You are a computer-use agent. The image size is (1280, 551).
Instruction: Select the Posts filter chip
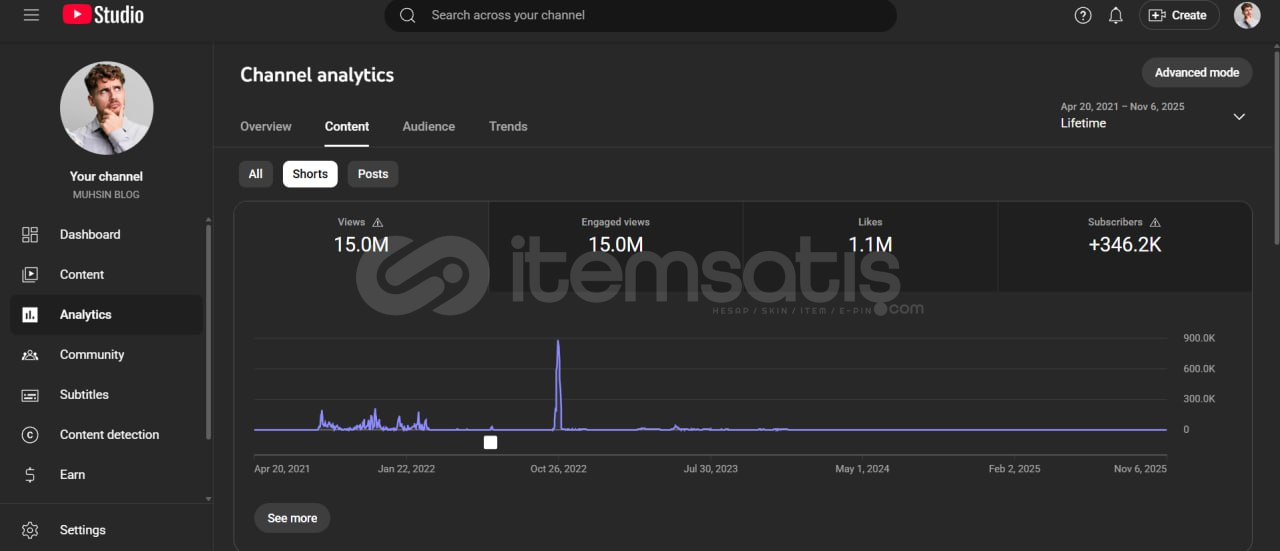[373, 174]
